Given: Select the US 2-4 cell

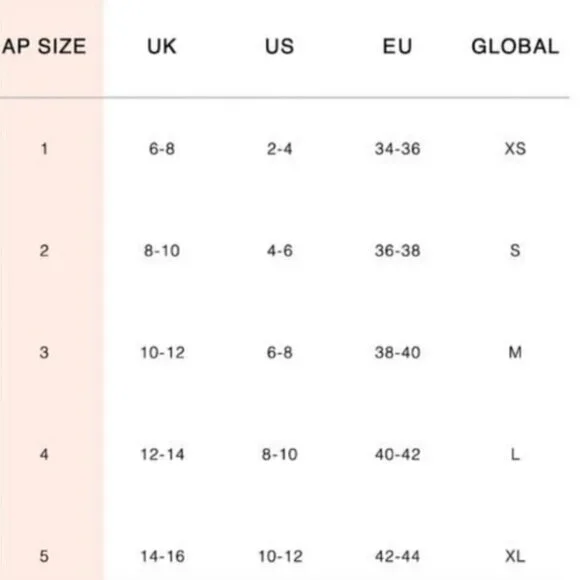Looking at the screenshot, I should 280,149.
